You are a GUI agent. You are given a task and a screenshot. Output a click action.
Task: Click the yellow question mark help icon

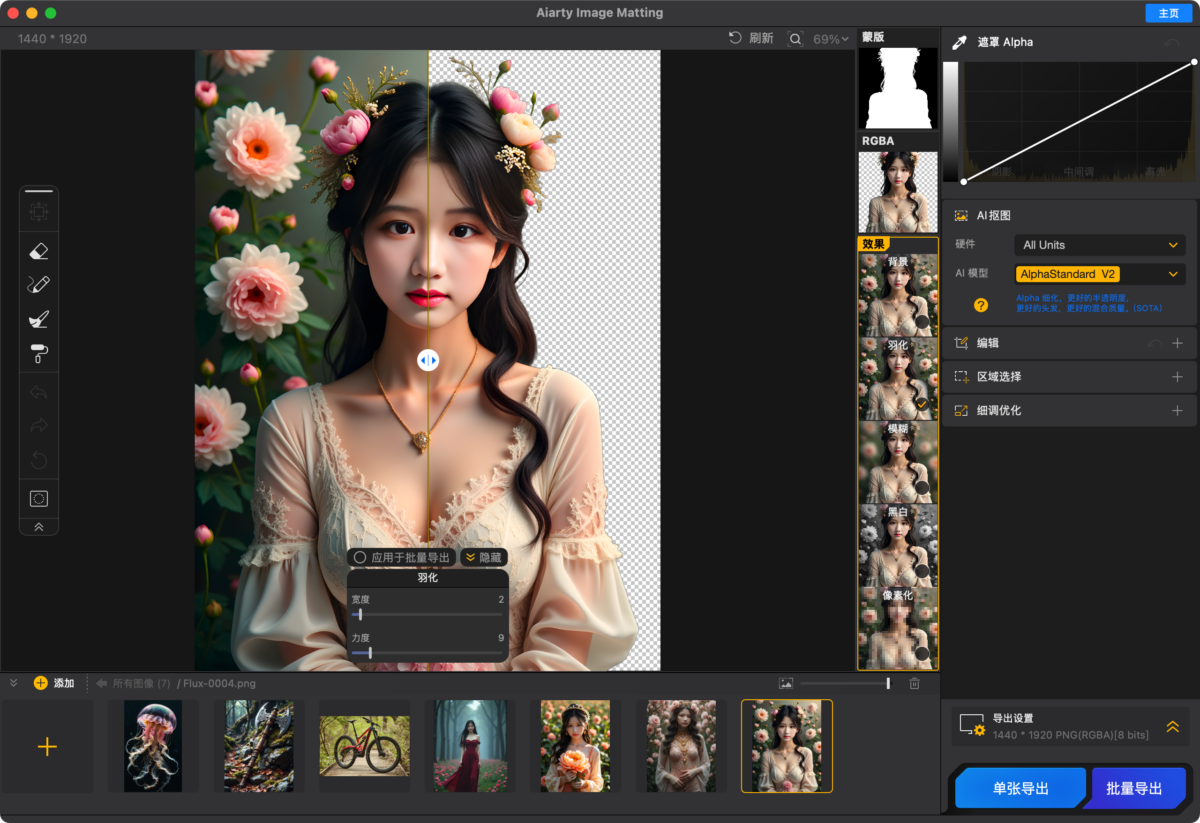click(981, 305)
